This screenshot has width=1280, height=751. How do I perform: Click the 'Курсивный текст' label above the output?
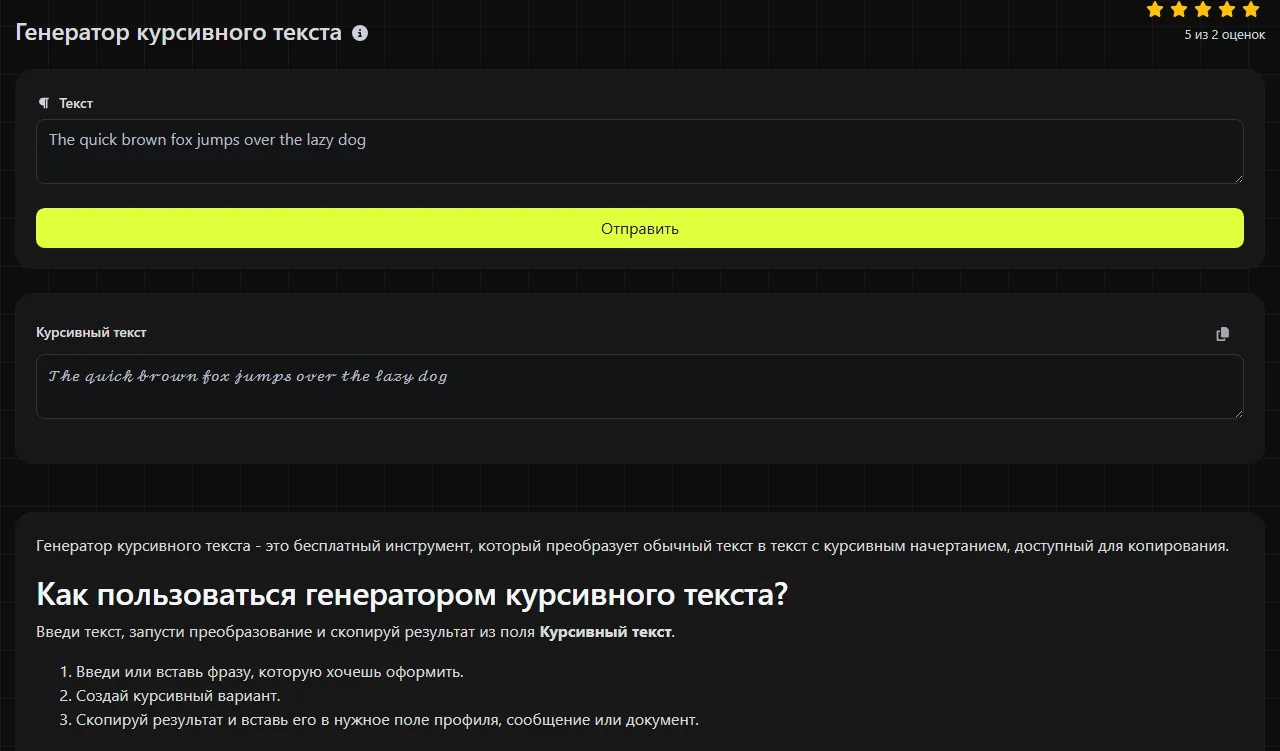(x=91, y=332)
